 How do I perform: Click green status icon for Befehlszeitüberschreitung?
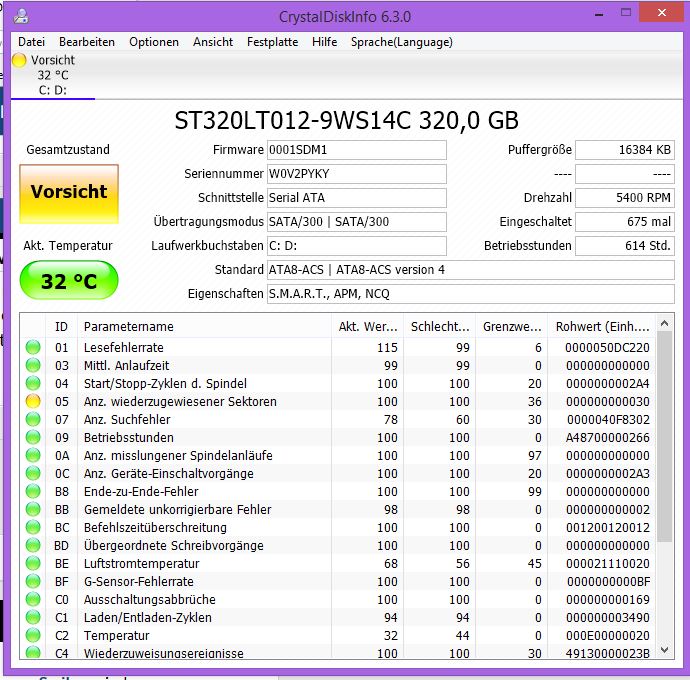coord(33,527)
